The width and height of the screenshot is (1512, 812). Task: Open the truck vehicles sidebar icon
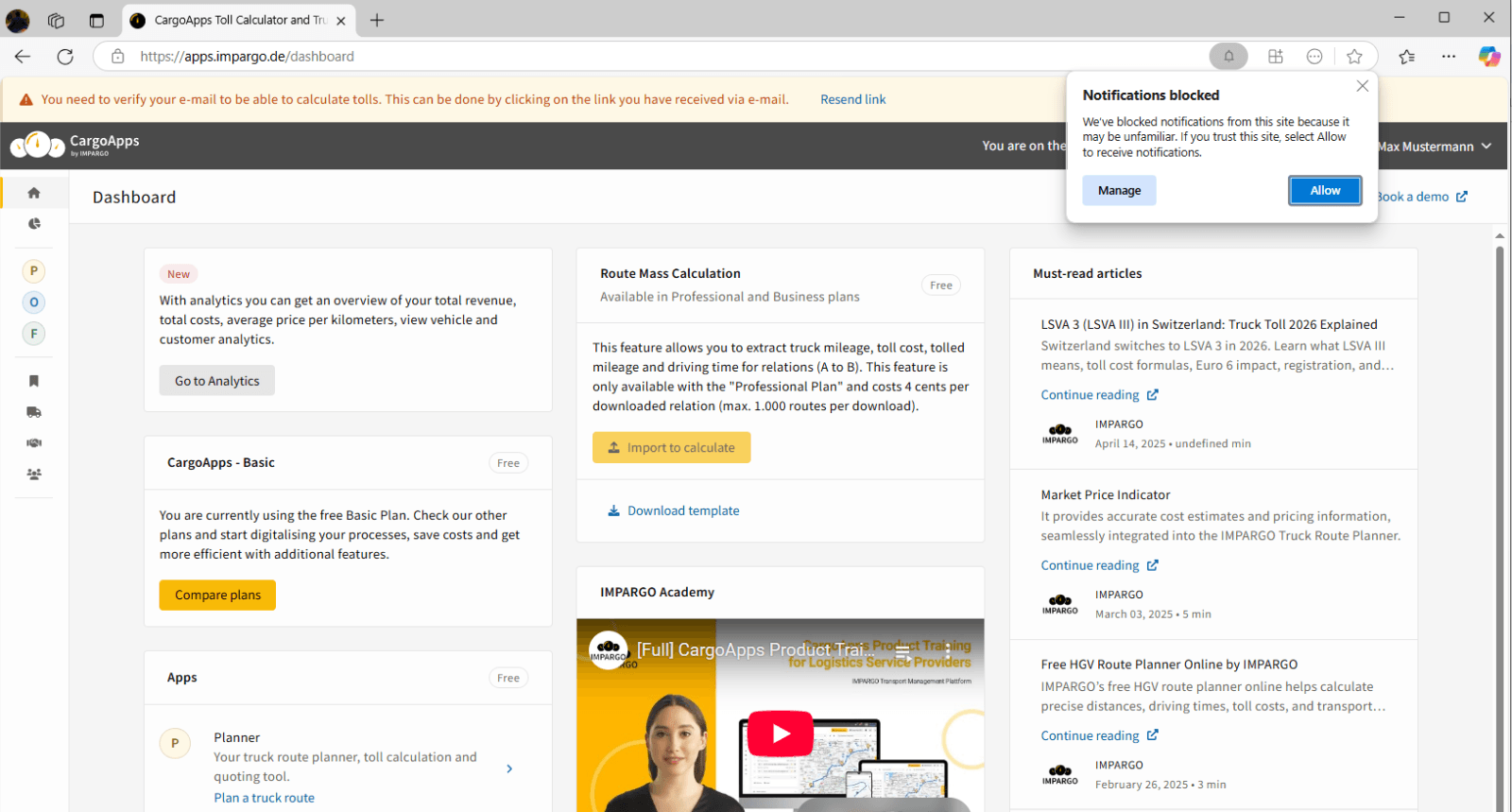pos(34,412)
